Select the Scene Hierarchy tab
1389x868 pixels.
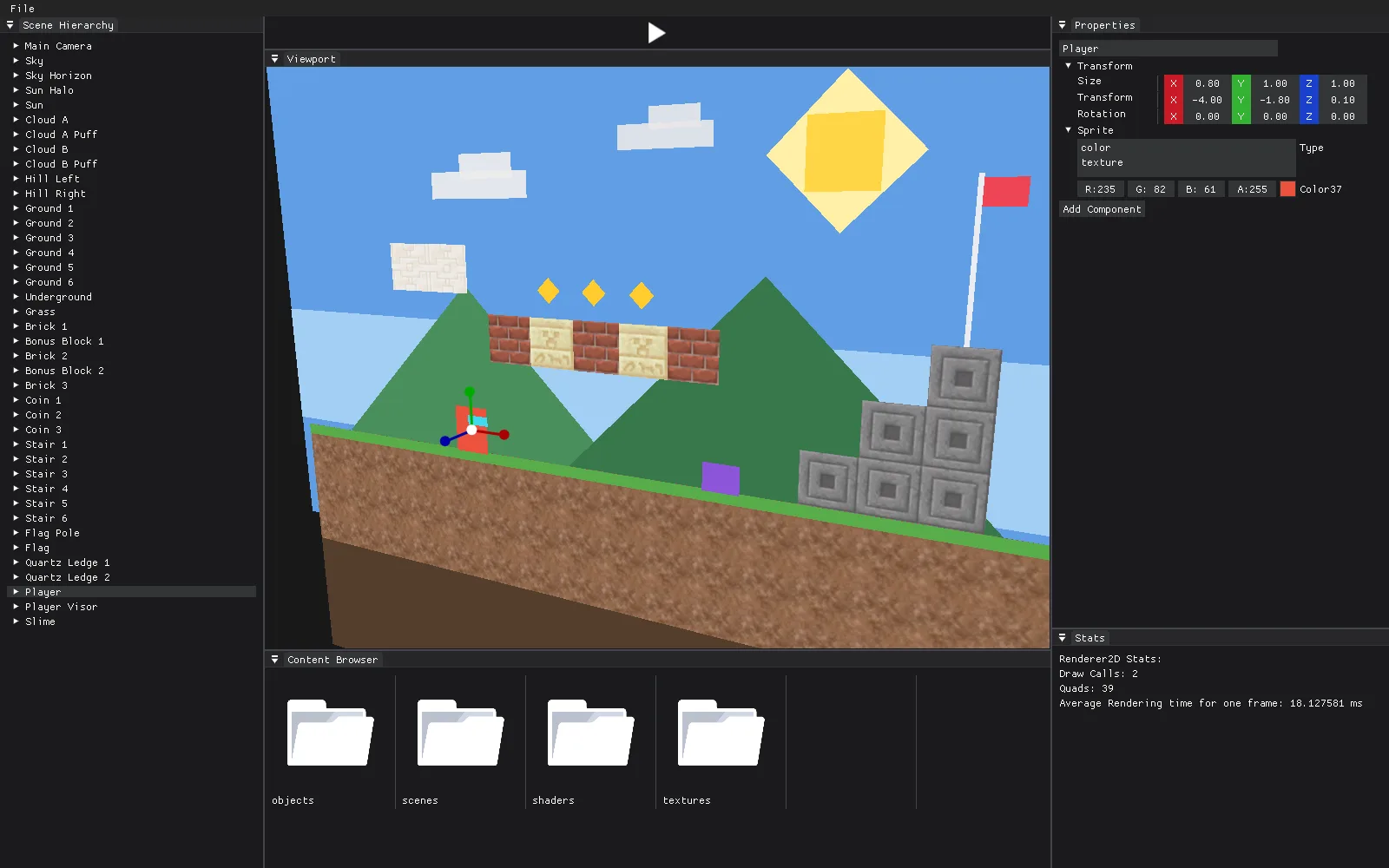tap(68, 25)
